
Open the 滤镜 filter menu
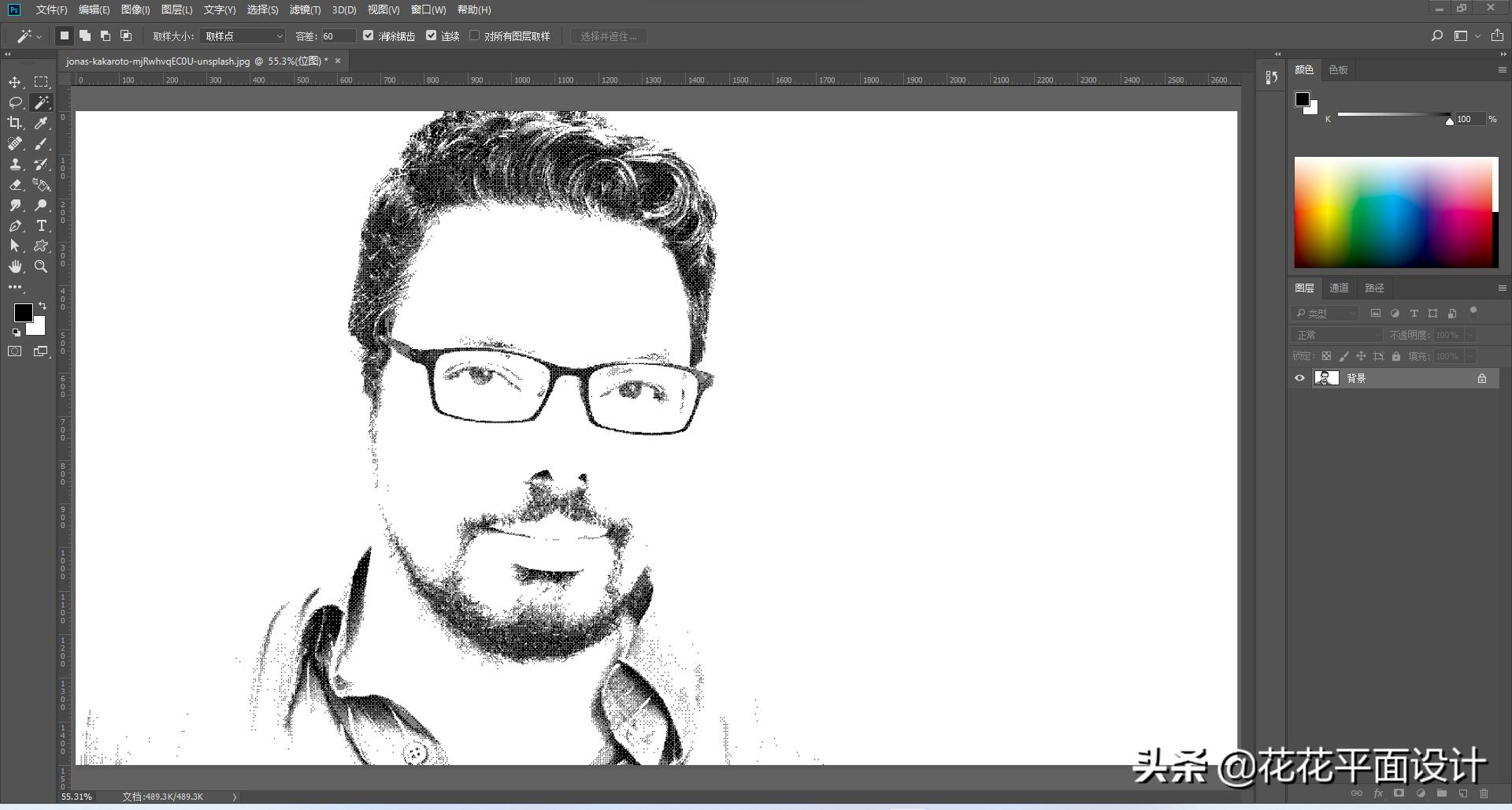point(305,10)
